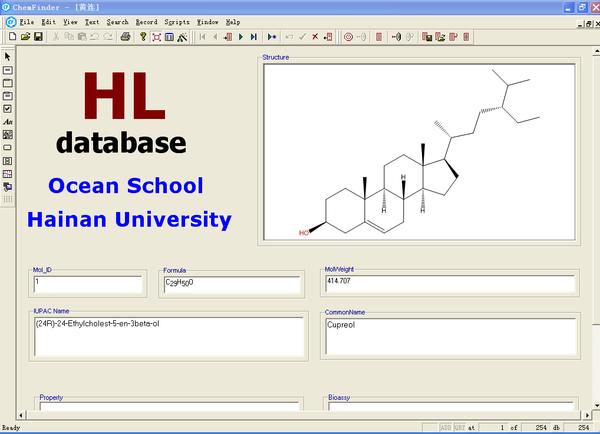Click the Formula field showing C29H50O
The image size is (600, 434).
click(x=232, y=285)
